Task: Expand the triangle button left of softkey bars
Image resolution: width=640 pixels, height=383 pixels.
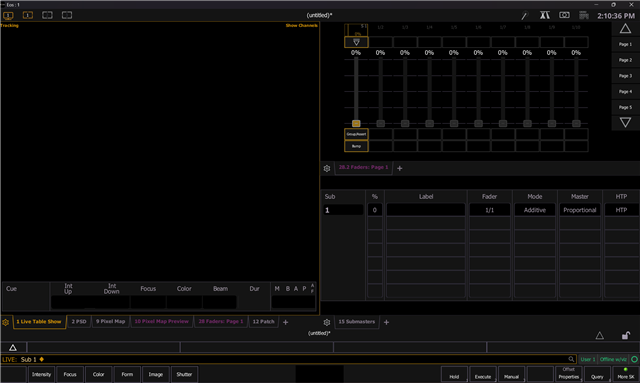Action: 13,347
